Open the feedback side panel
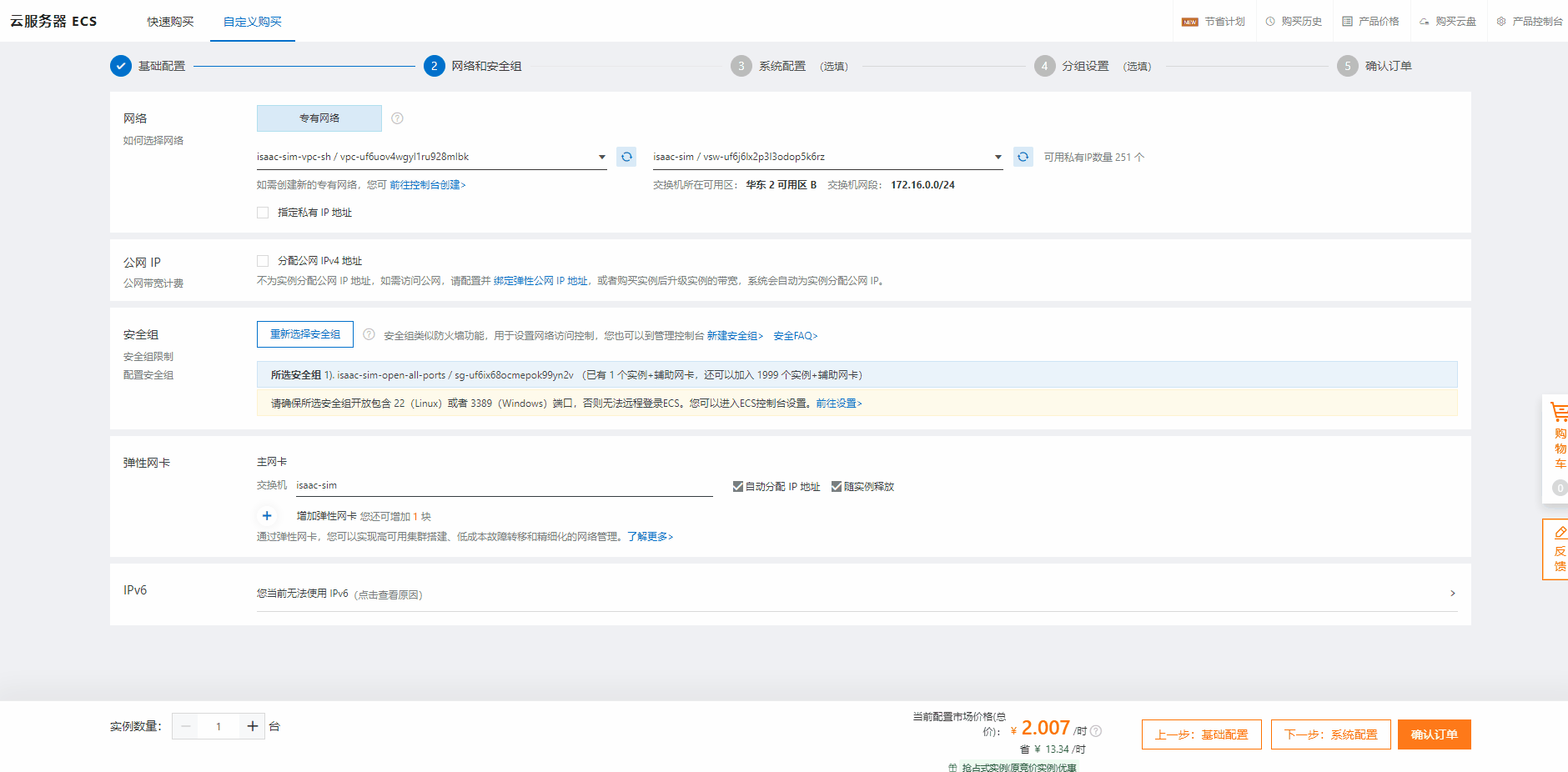1568x772 pixels. pyautogui.click(x=1558, y=549)
